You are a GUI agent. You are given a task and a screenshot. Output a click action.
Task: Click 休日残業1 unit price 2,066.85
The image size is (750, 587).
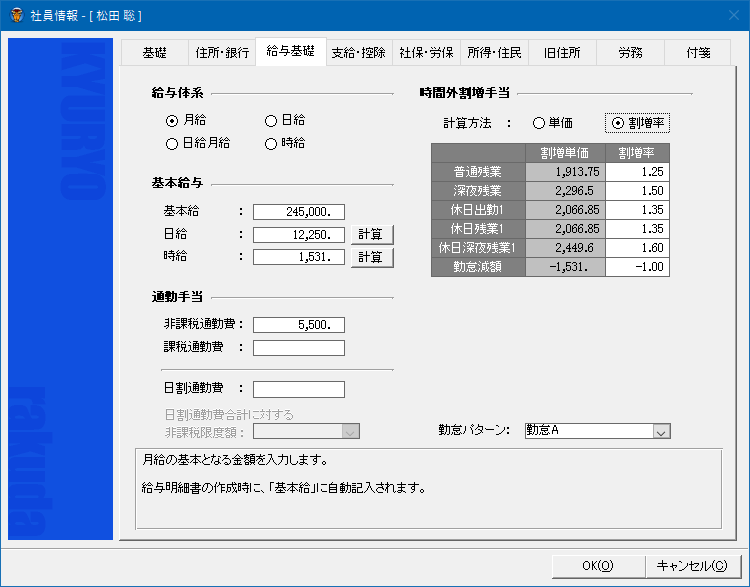pos(565,229)
